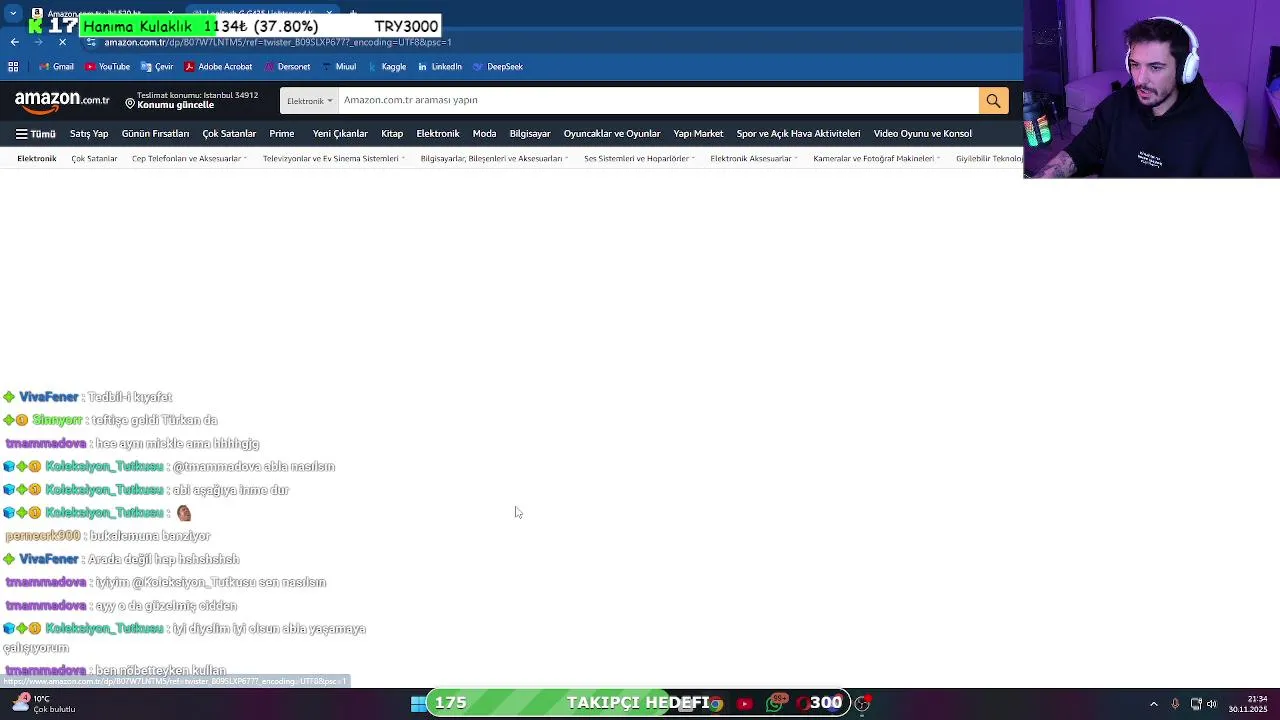Open WhatsApp from the taskbar
Viewport: 1280px width, 720px height.
[x=775, y=704]
